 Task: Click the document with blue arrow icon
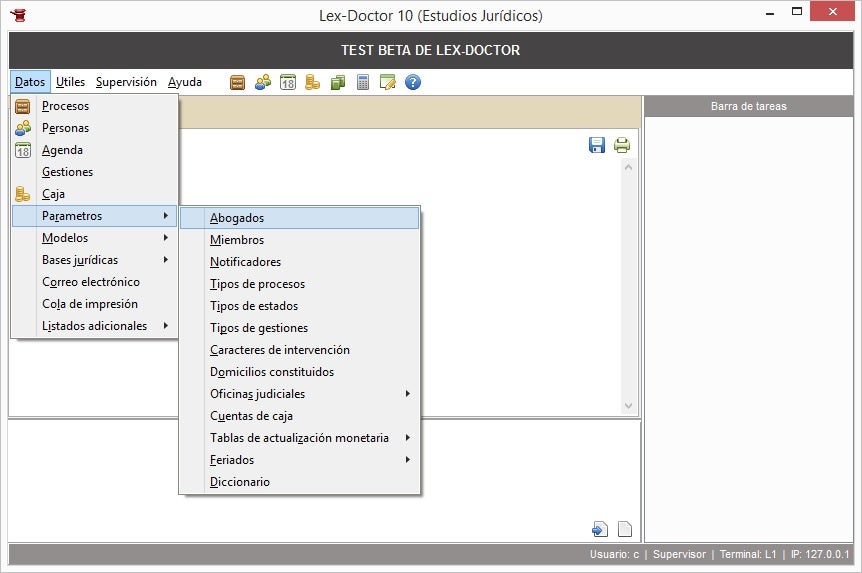click(600, 529)
